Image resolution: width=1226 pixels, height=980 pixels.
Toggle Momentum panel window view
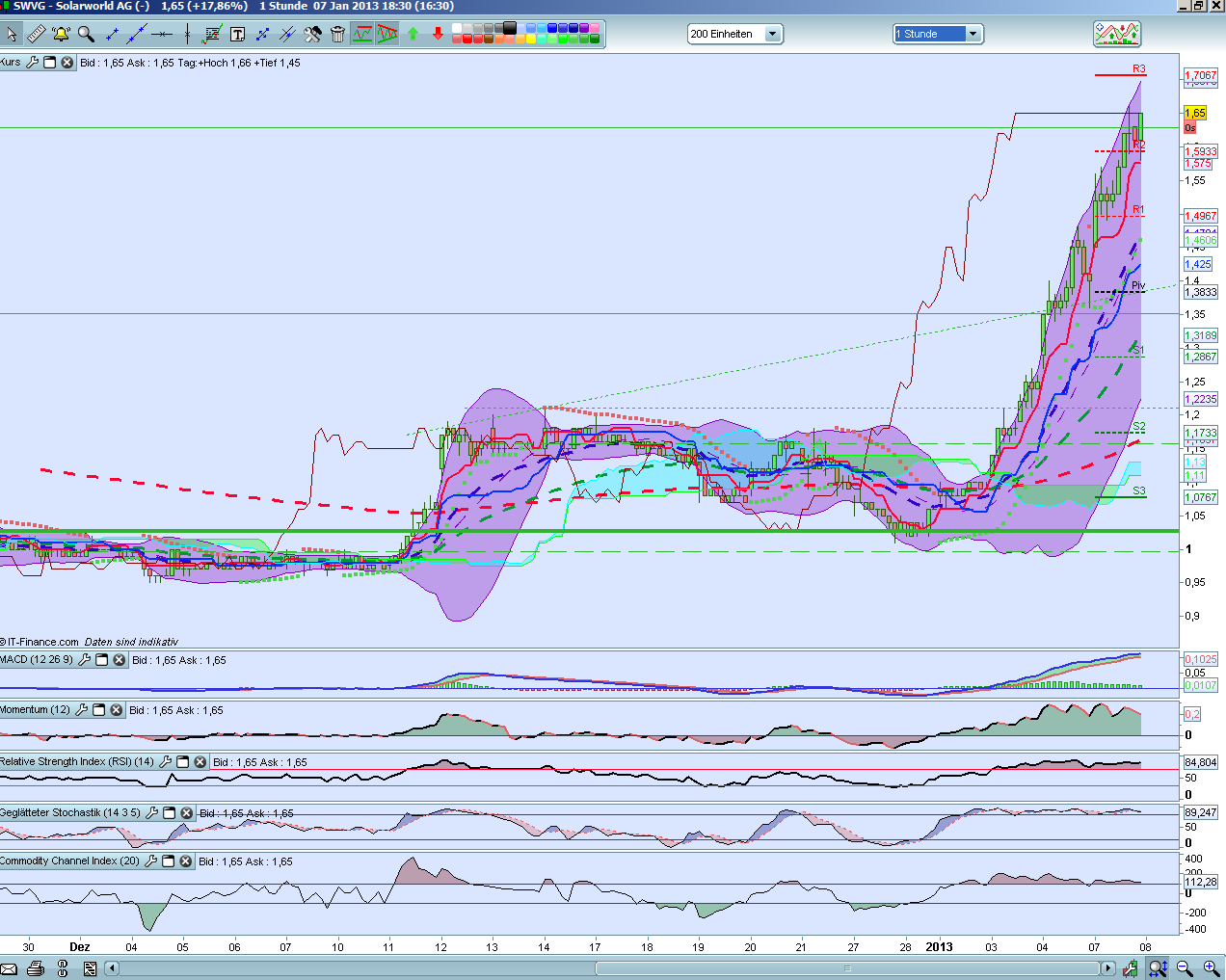[98, 710]
